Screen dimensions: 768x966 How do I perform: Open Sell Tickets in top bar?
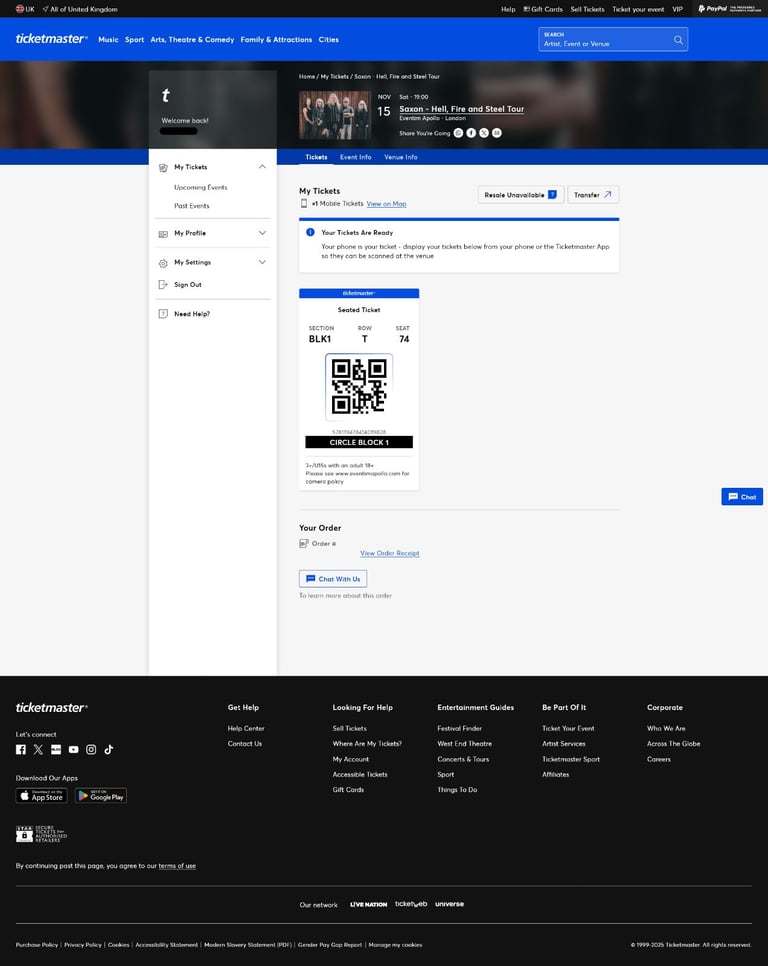588,9
